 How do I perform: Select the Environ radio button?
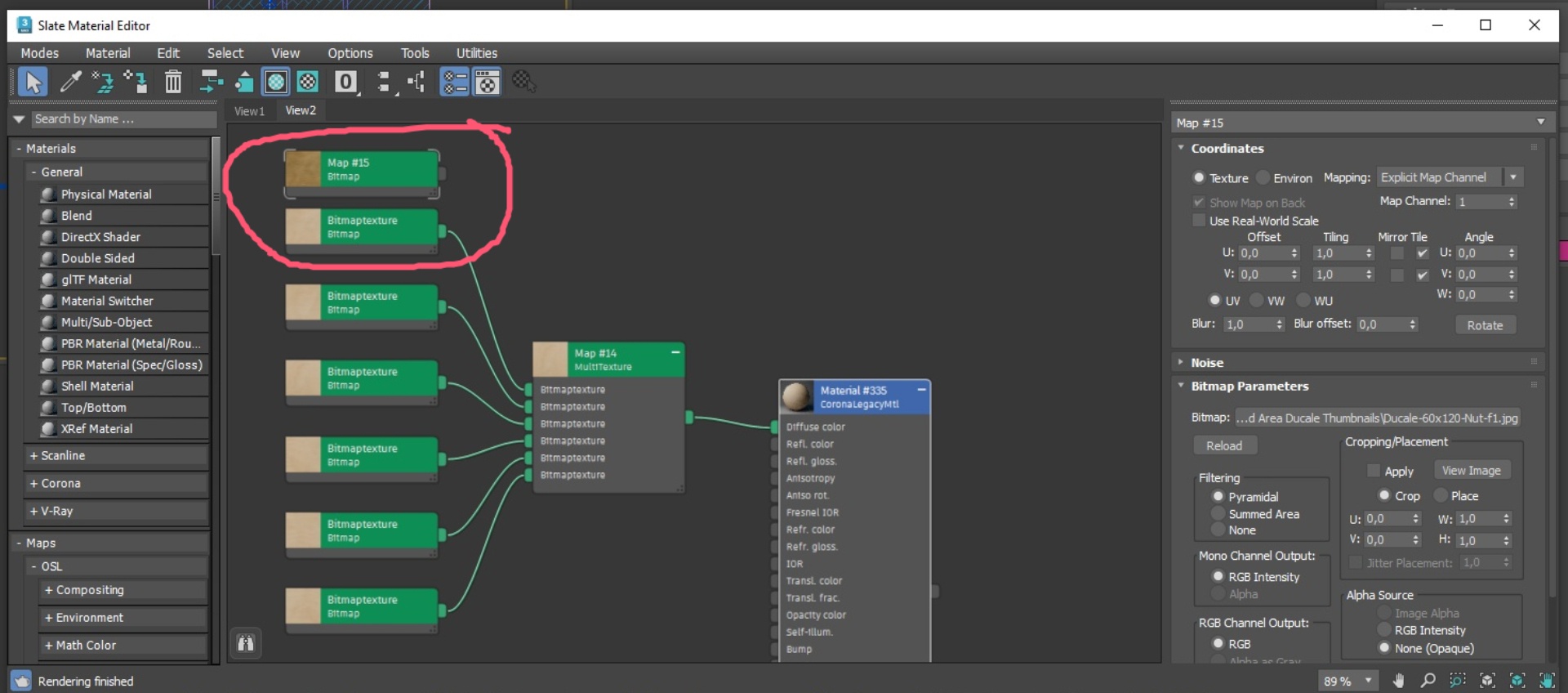click(1263, 177)
